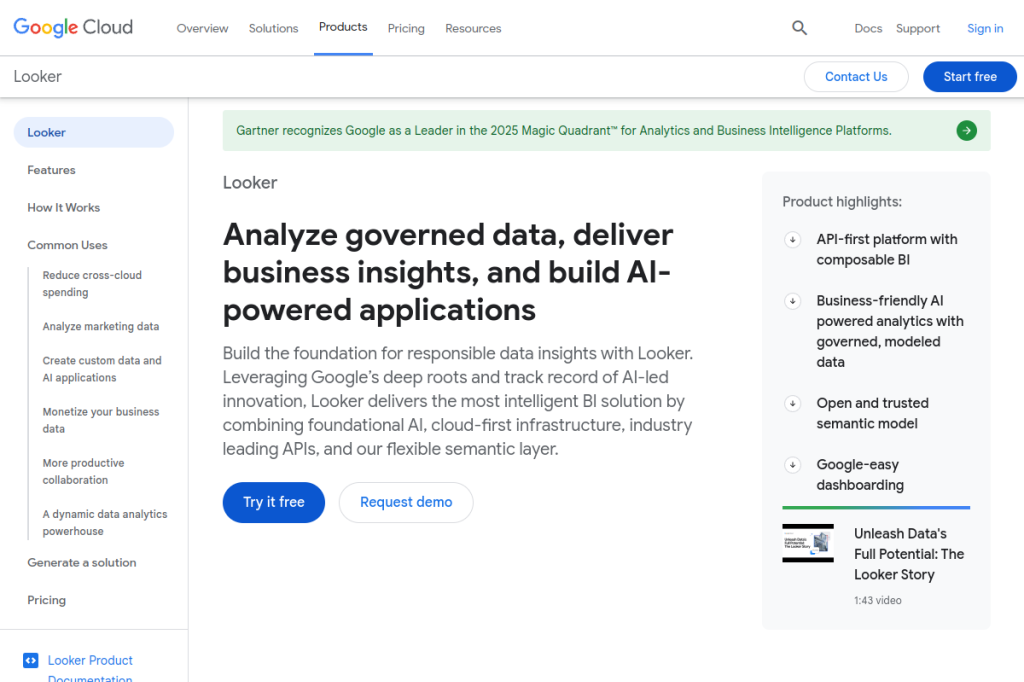Click API-first platform with composable BI text
The width and height of the screenshot is (1024, 682).
(x=887, y=250)
